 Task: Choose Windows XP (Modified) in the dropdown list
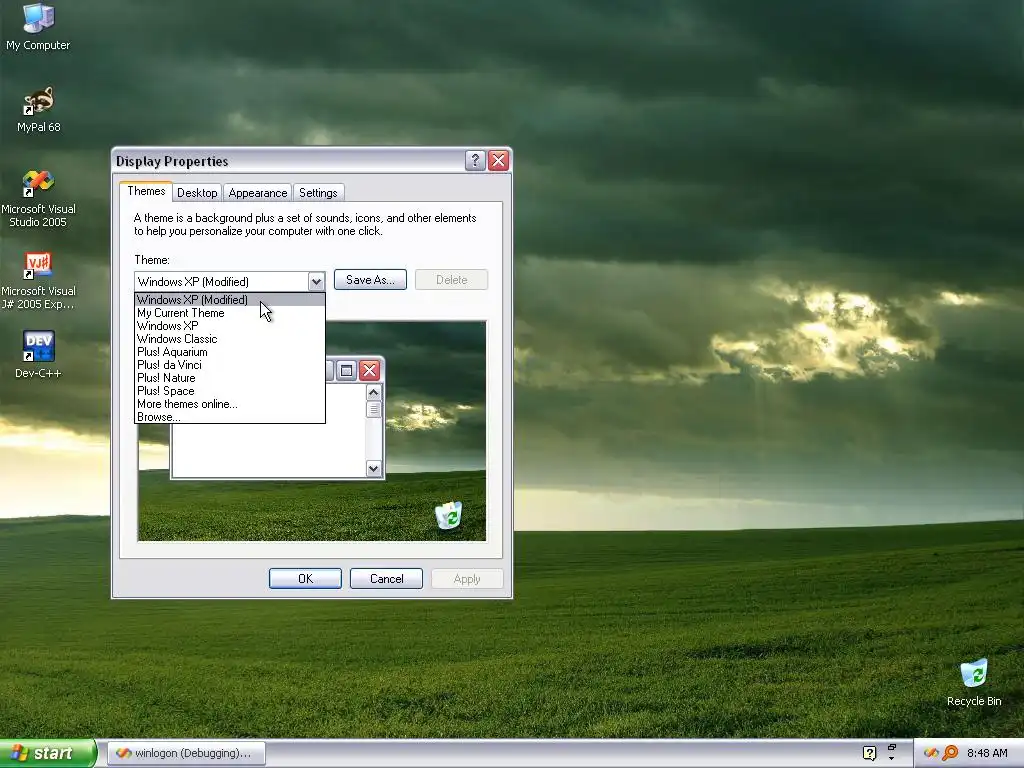tap(229, 300)
